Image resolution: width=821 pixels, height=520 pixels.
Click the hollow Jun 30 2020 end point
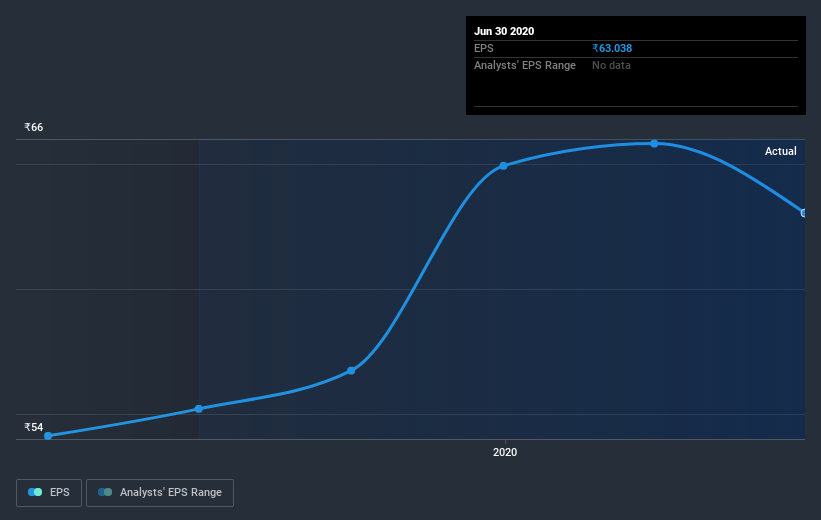pyautogui.click(x=804, y=213)
